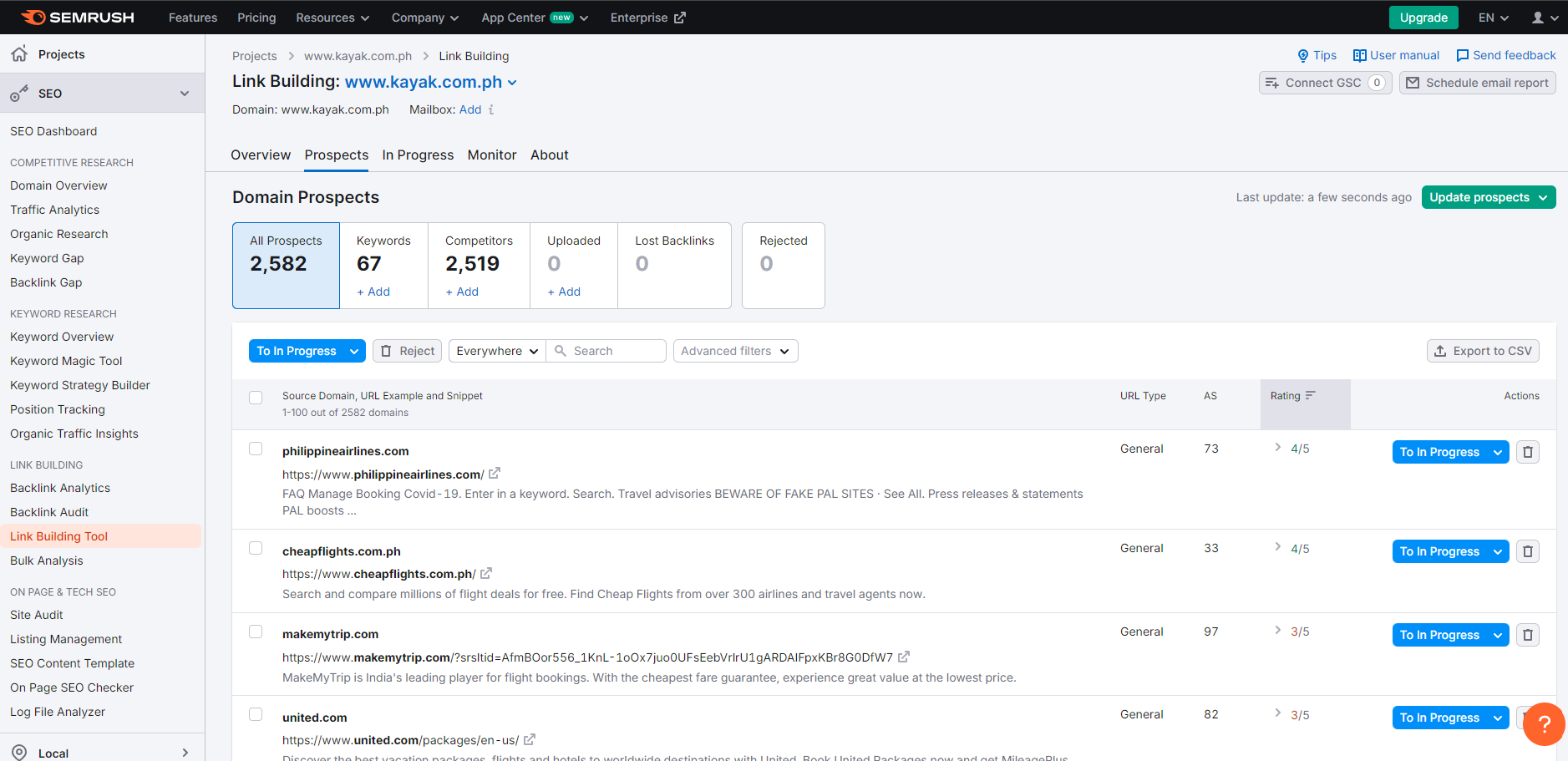The height and width of the screenshot is (761, 1568).
Task: Add uploaded prospects via + Add
Action: (x=564, y=292)
